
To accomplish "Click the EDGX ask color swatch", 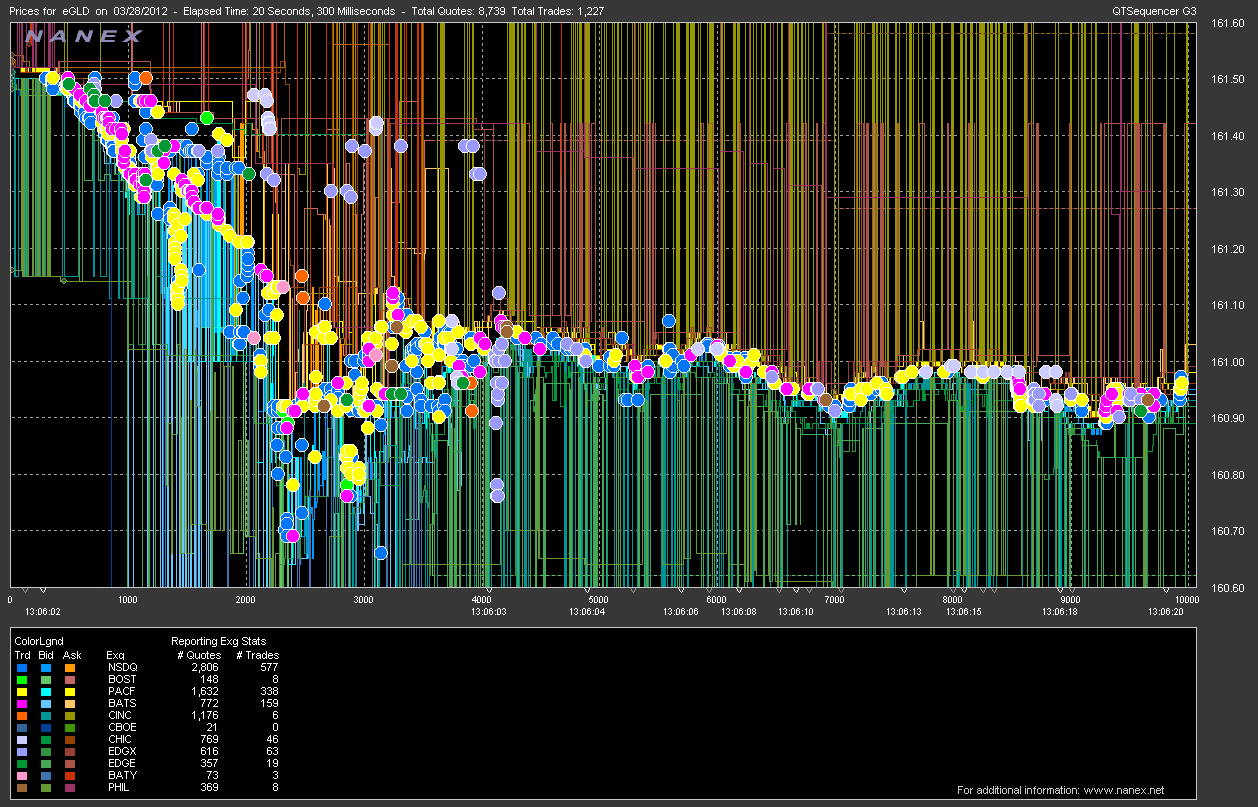I will pos(69,752).
